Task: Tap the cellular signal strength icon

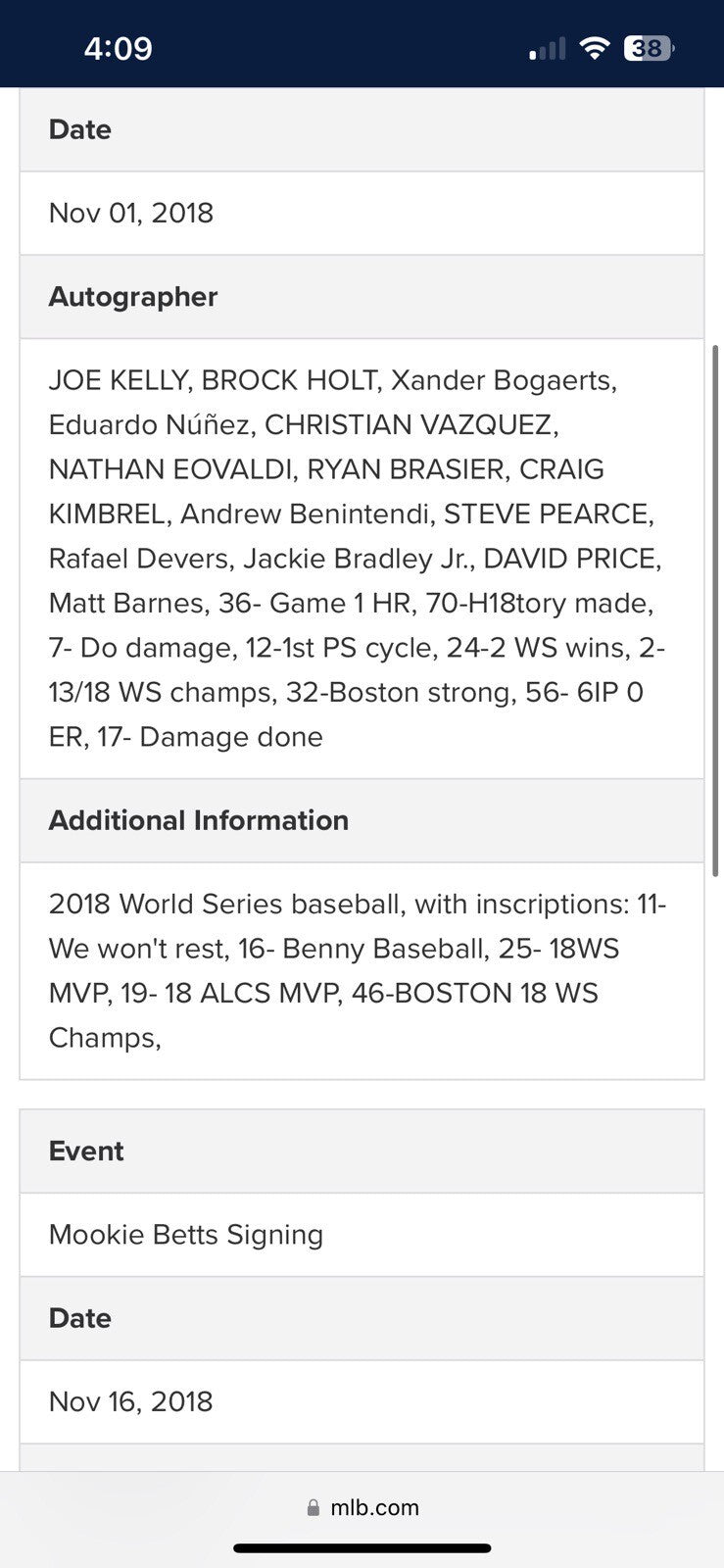Action: tap(547, 48)
